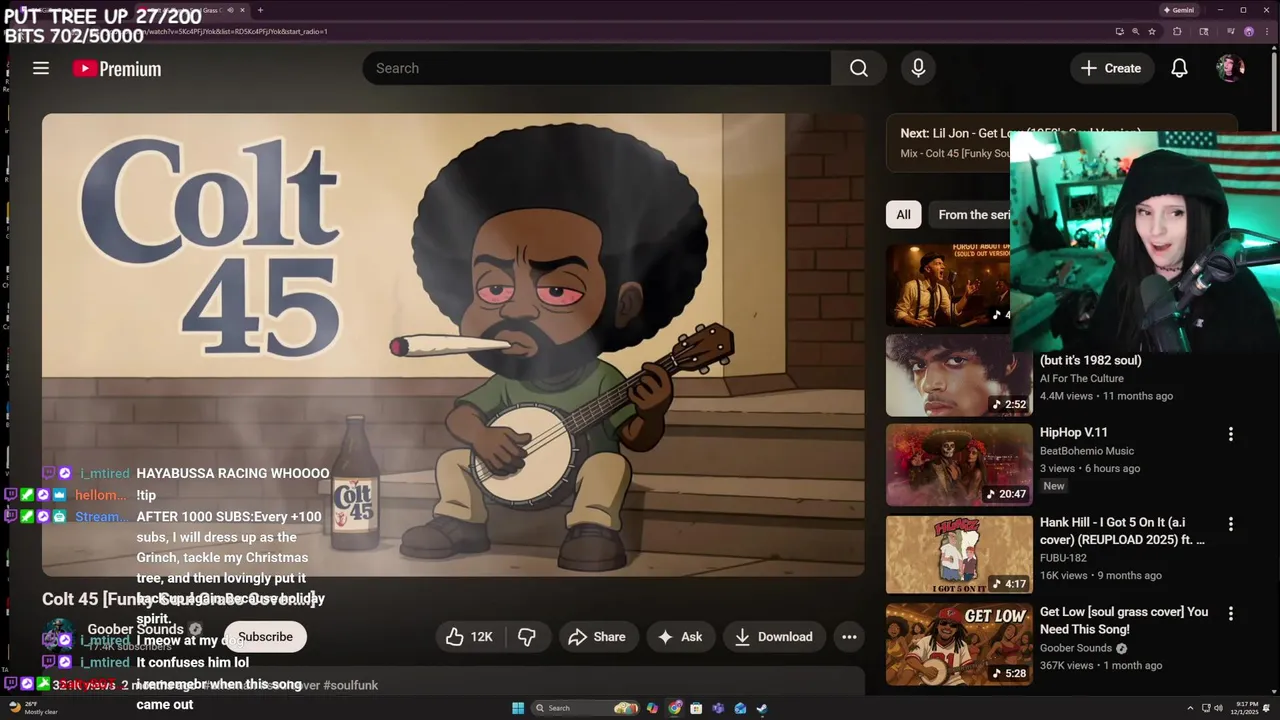1280x720 pixels.
Task: Open the Chrome profile avatar
Action: tap(1249, 31)
